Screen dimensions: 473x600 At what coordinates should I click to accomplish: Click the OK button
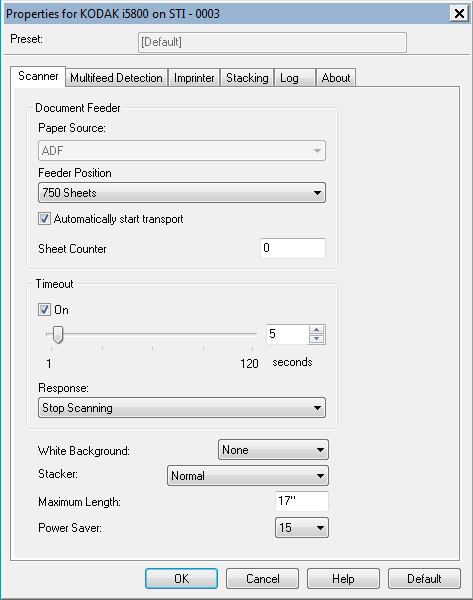(x=181, y=578)
